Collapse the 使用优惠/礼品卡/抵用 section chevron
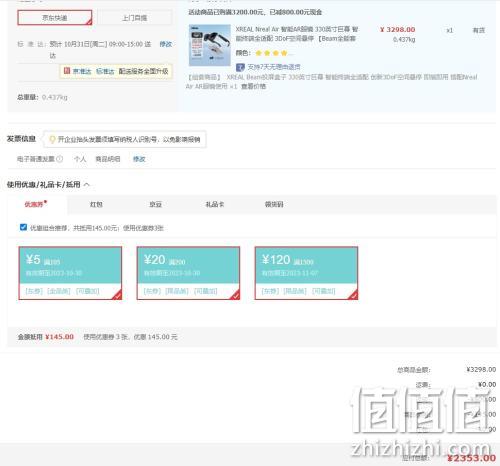This screenshot has height=466, width=500. (87, 184)
